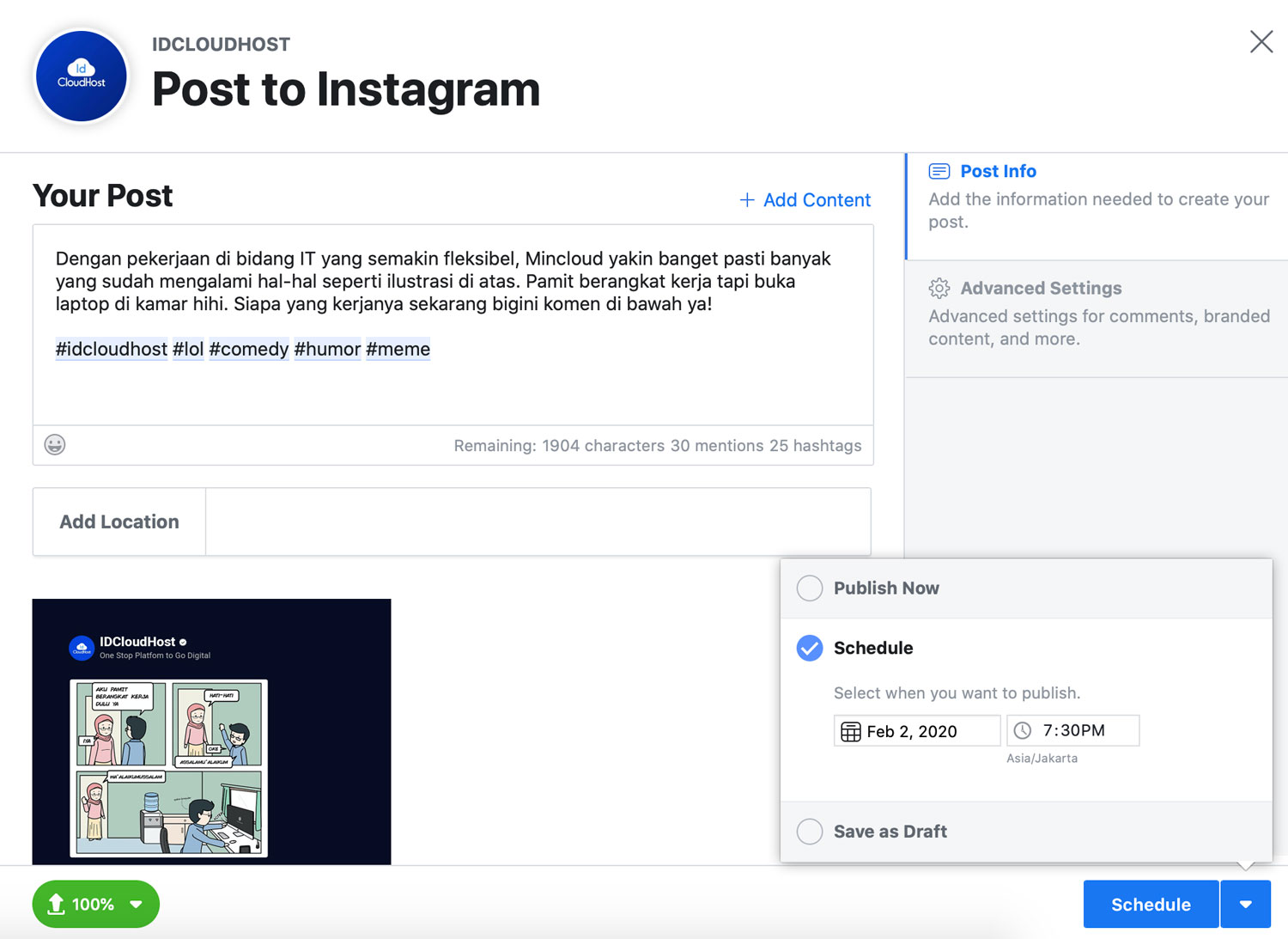
Task: Click the Schedule button to confirm
Action: tap(1151, 904)
